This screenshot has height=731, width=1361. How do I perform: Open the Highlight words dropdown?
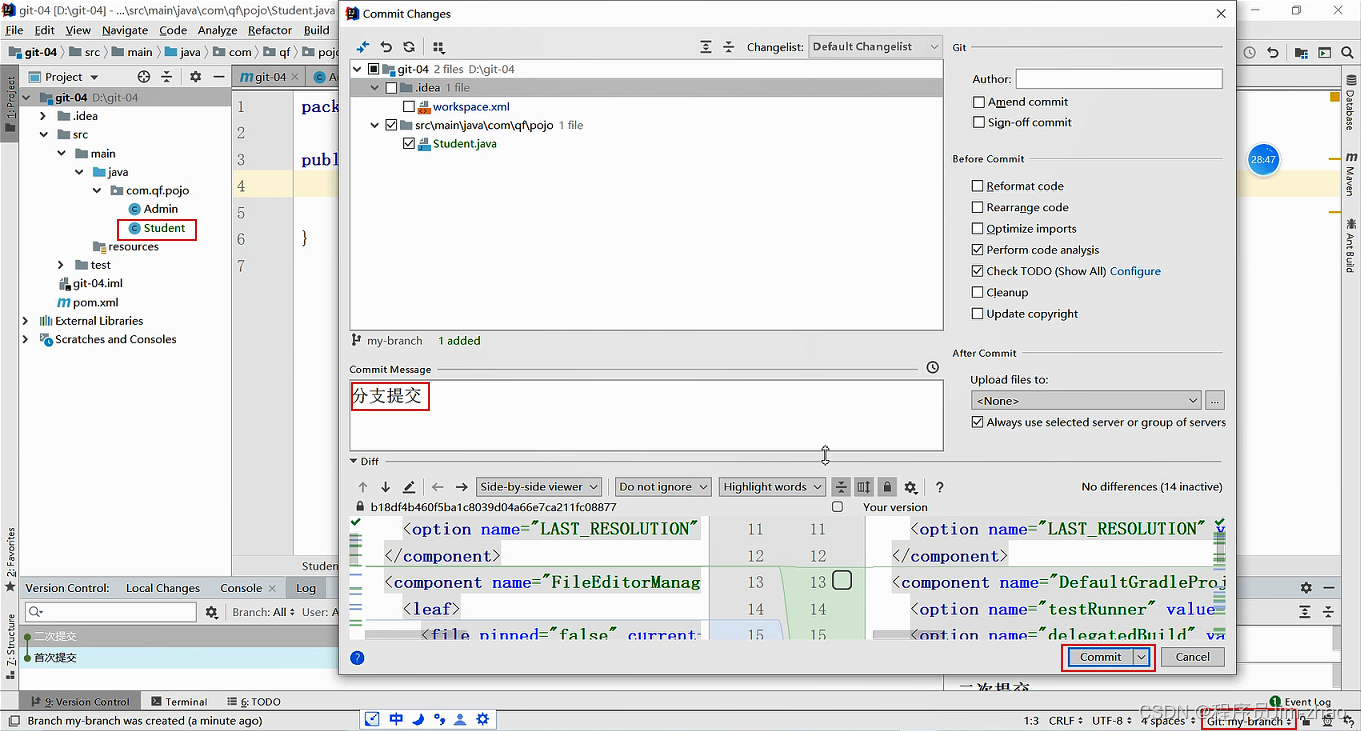tap(772, 487)
